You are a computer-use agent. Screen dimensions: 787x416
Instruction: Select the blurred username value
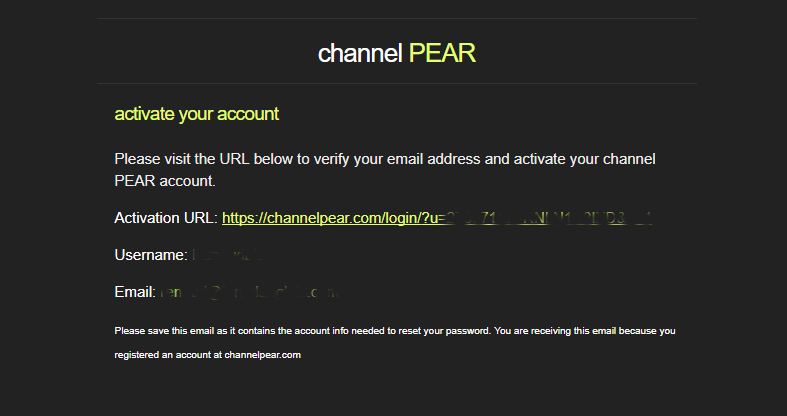tap(227, 255)
